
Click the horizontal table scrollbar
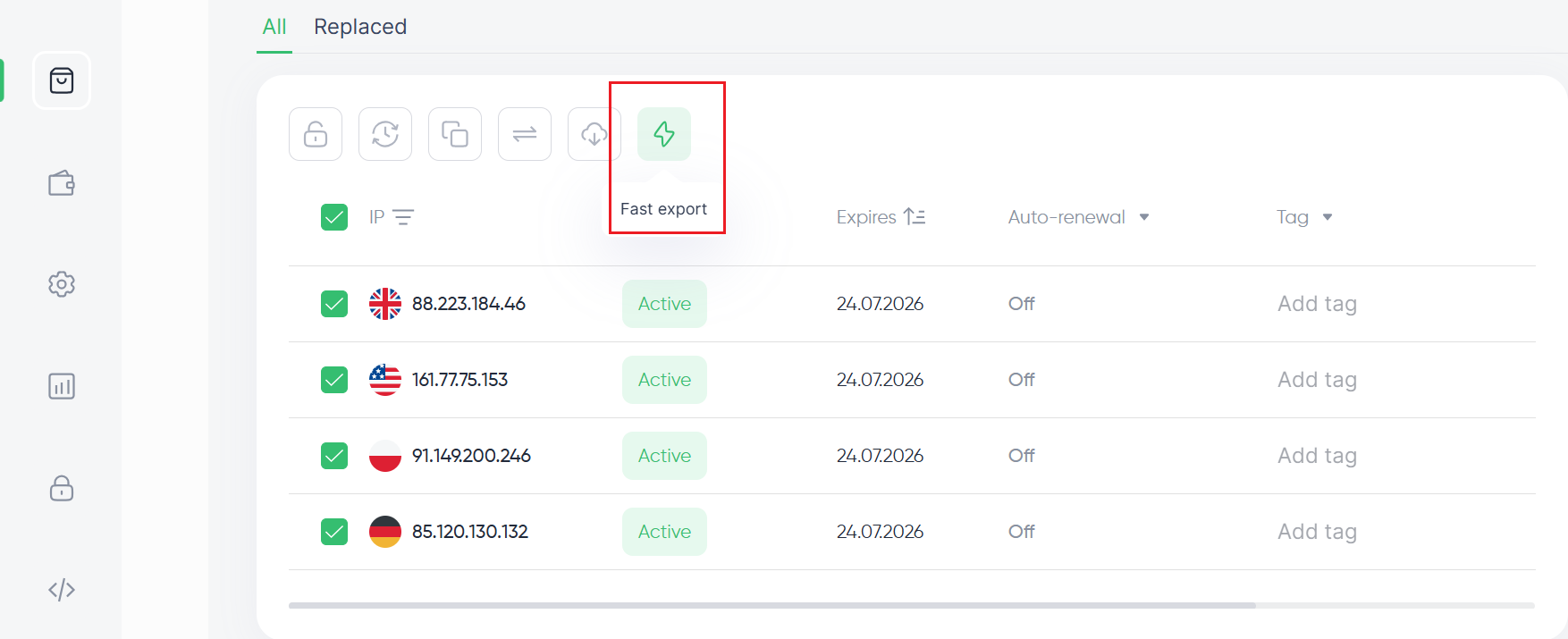(x=772, y=605)
